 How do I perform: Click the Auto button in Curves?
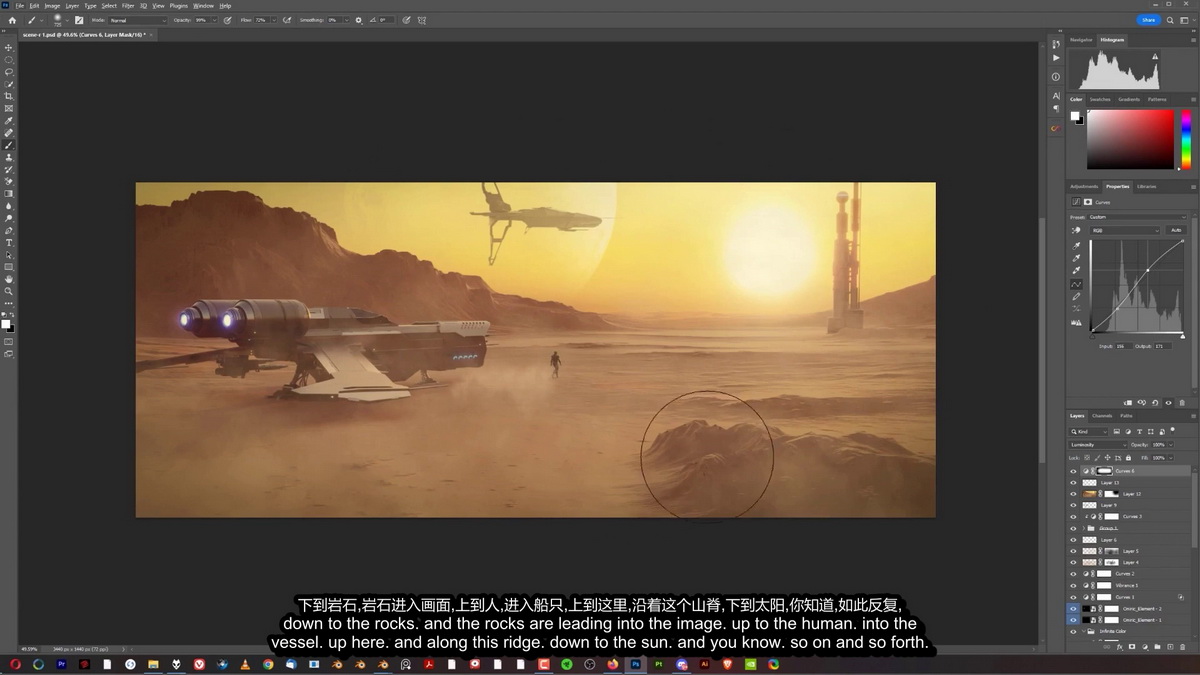click(x=1176, y=230)
